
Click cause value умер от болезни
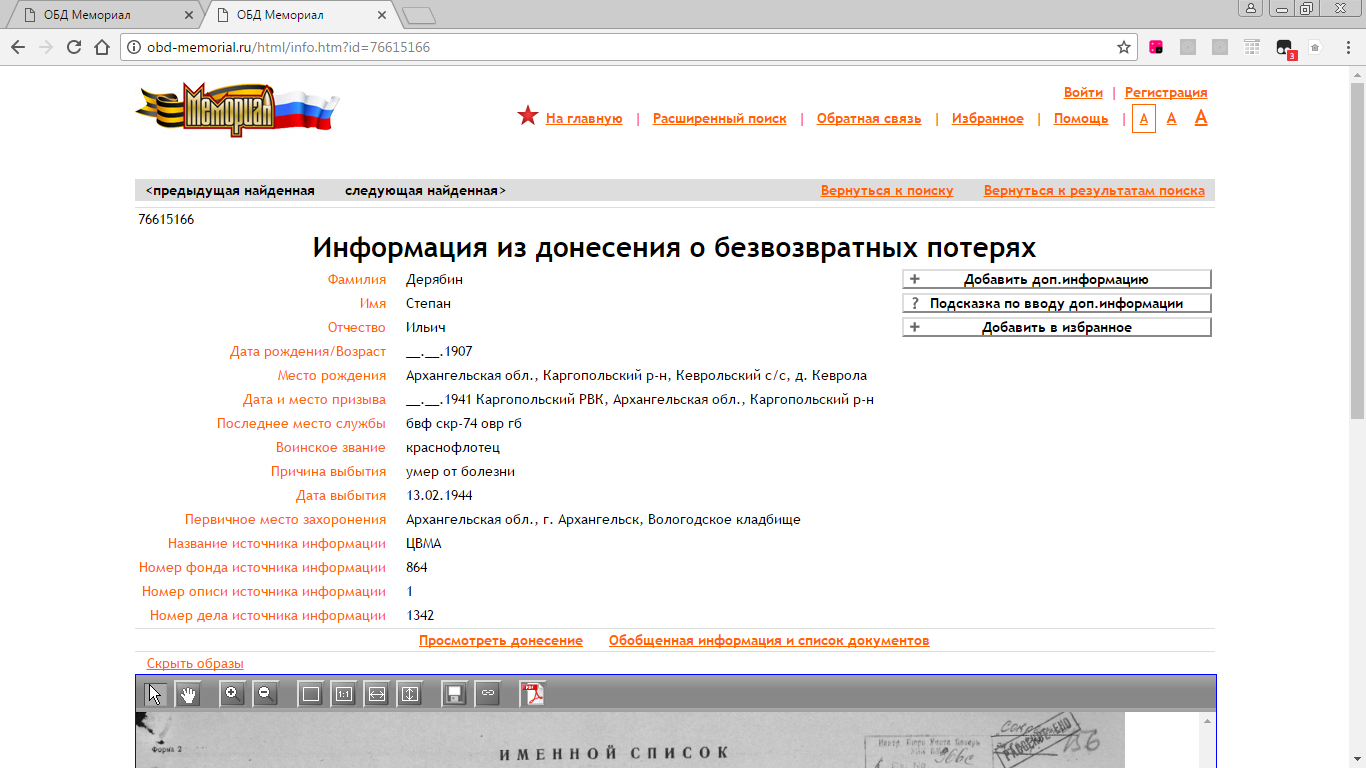[461, 471]
